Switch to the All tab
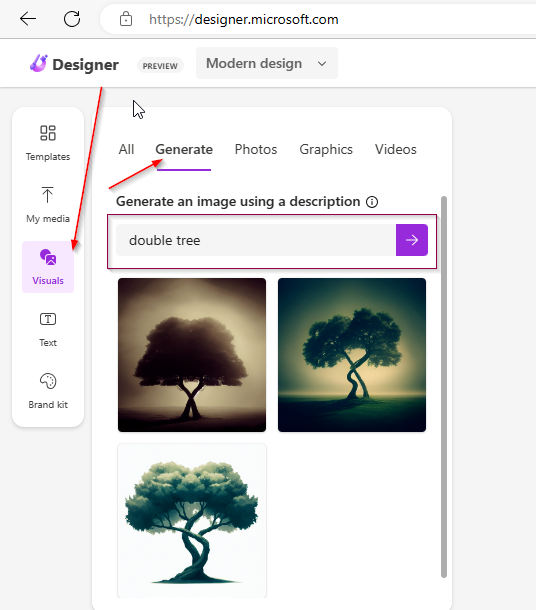Viewport: 536px width, 610px height. tap(126, 149)
